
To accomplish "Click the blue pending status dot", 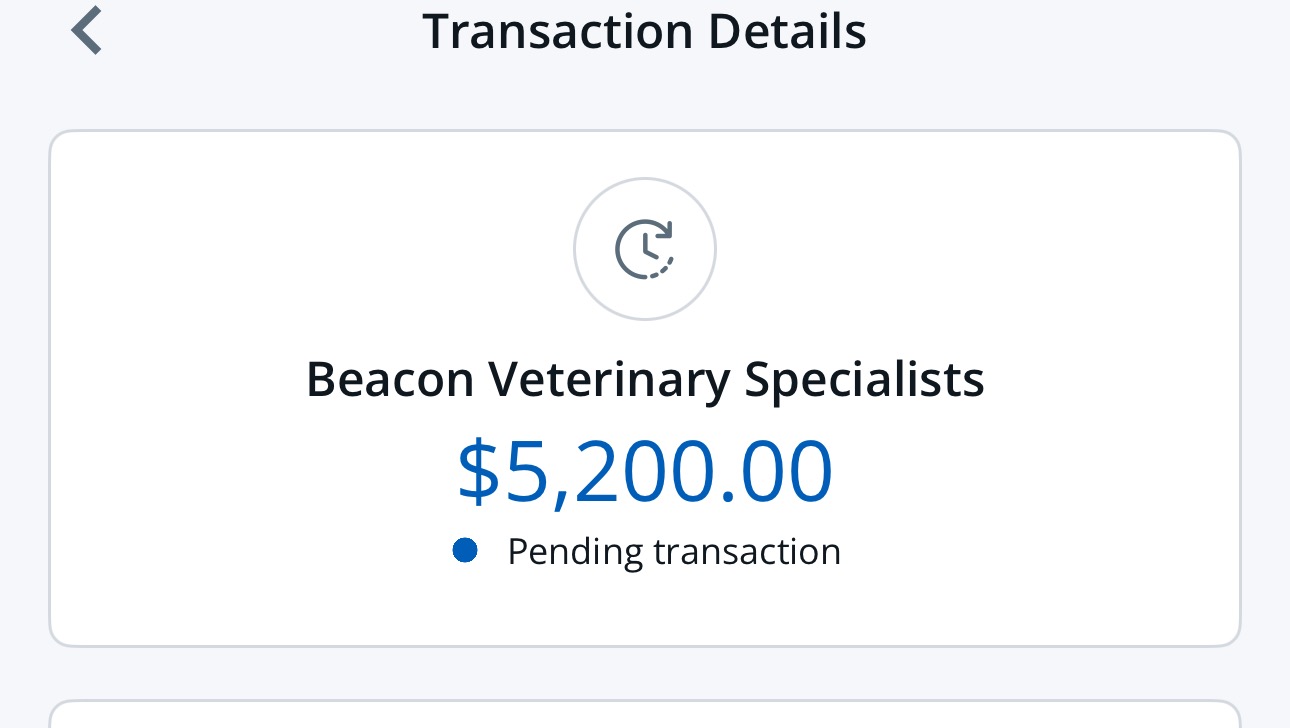I will click(464, 550).
